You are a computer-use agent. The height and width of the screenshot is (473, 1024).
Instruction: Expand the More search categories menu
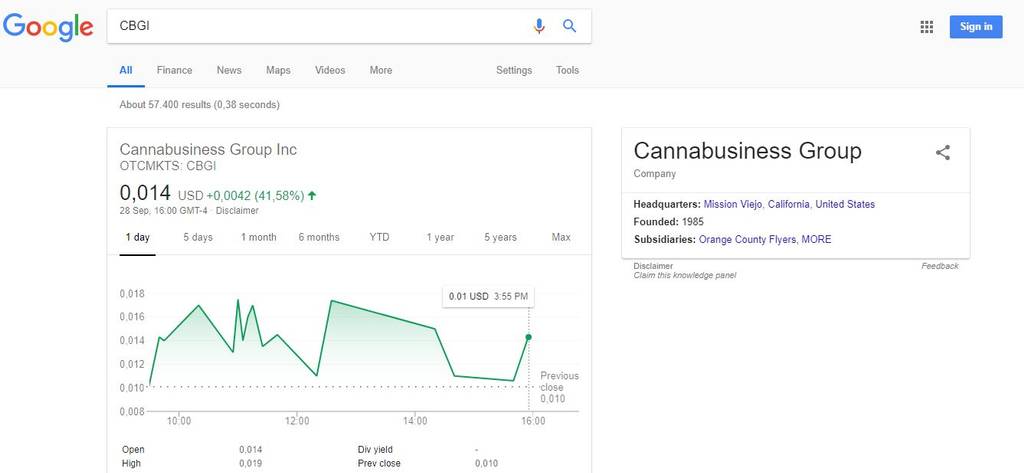[381, 70]
